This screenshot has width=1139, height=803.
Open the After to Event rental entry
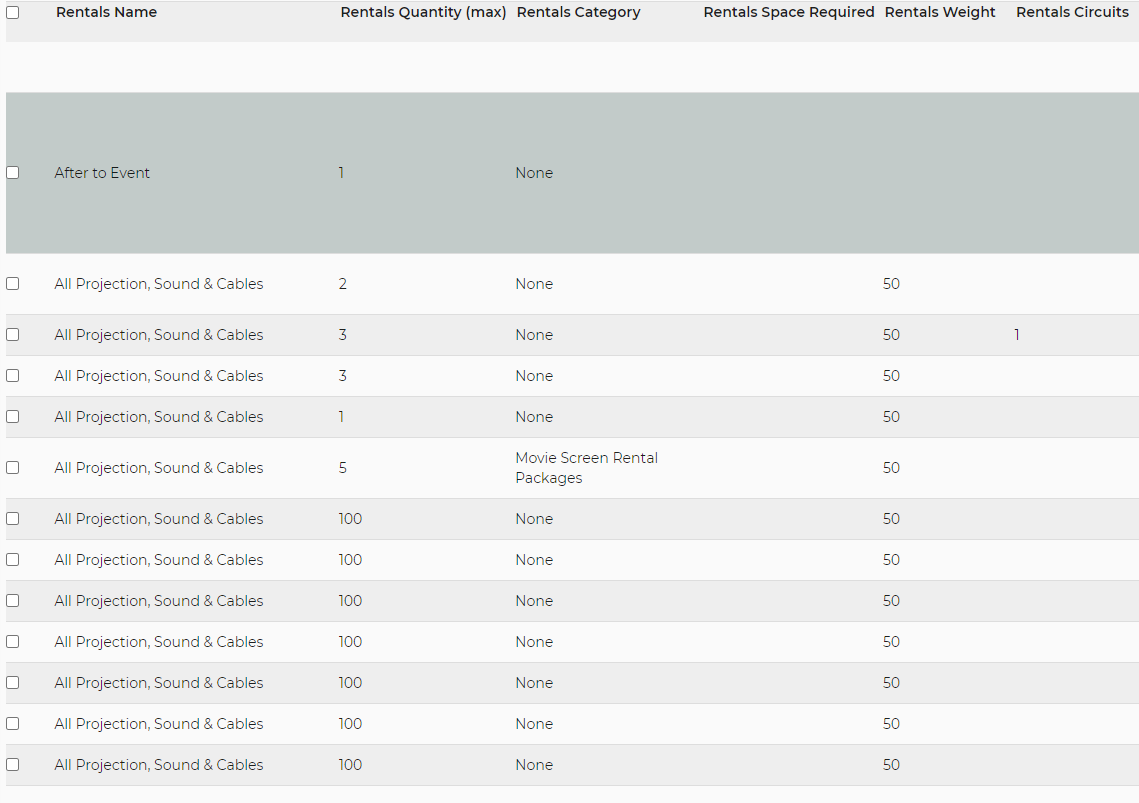(102, 173)
